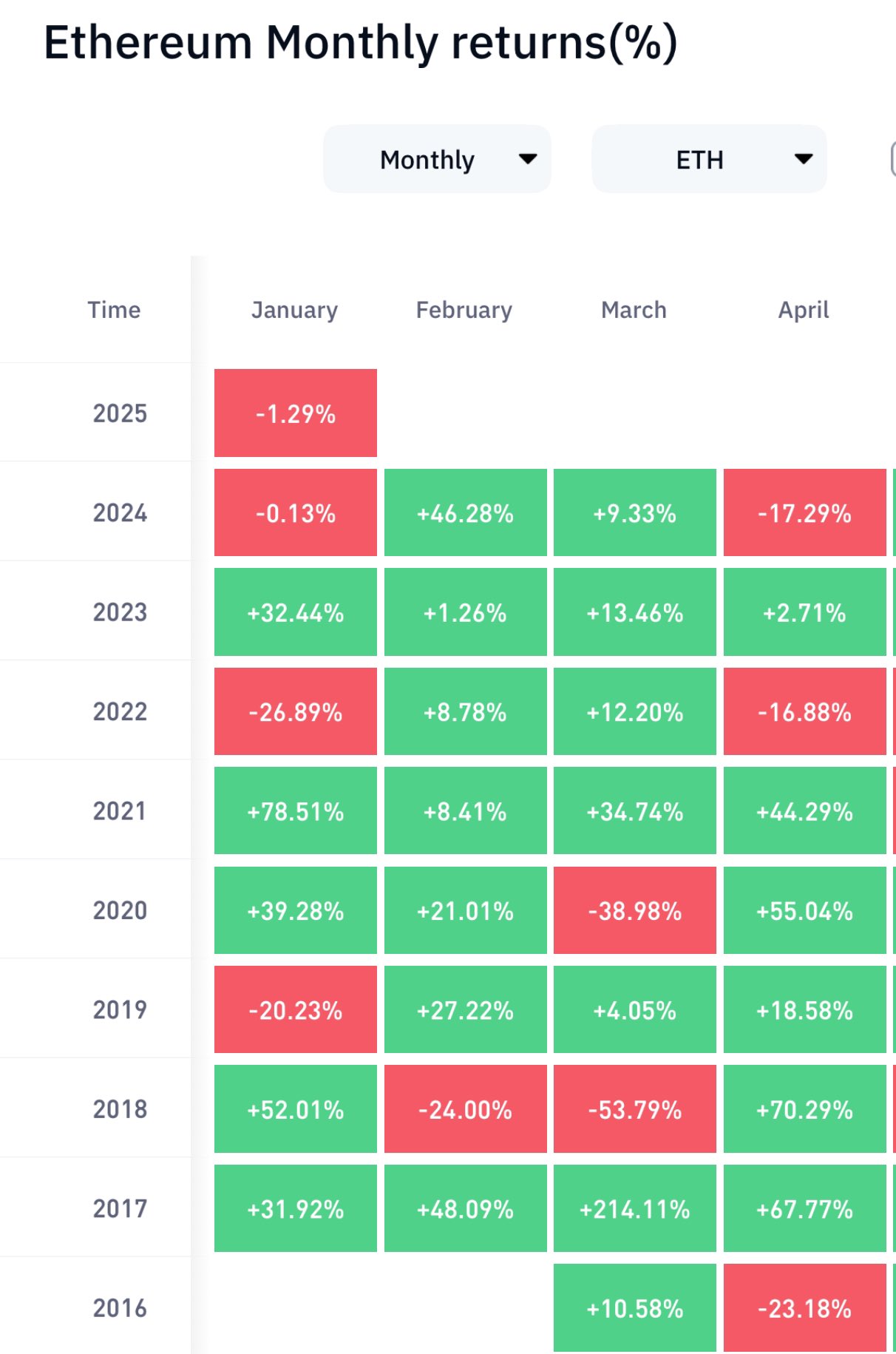Open the ETH coin selector dropdown
This screenshot has width=896, height=1354.
[708, 160]
